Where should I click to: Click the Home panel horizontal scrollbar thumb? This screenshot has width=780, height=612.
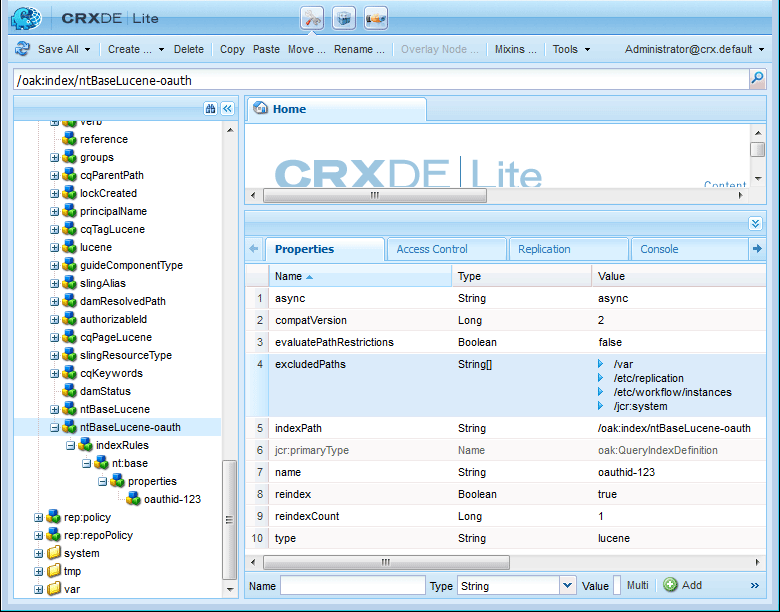(375, 196)
